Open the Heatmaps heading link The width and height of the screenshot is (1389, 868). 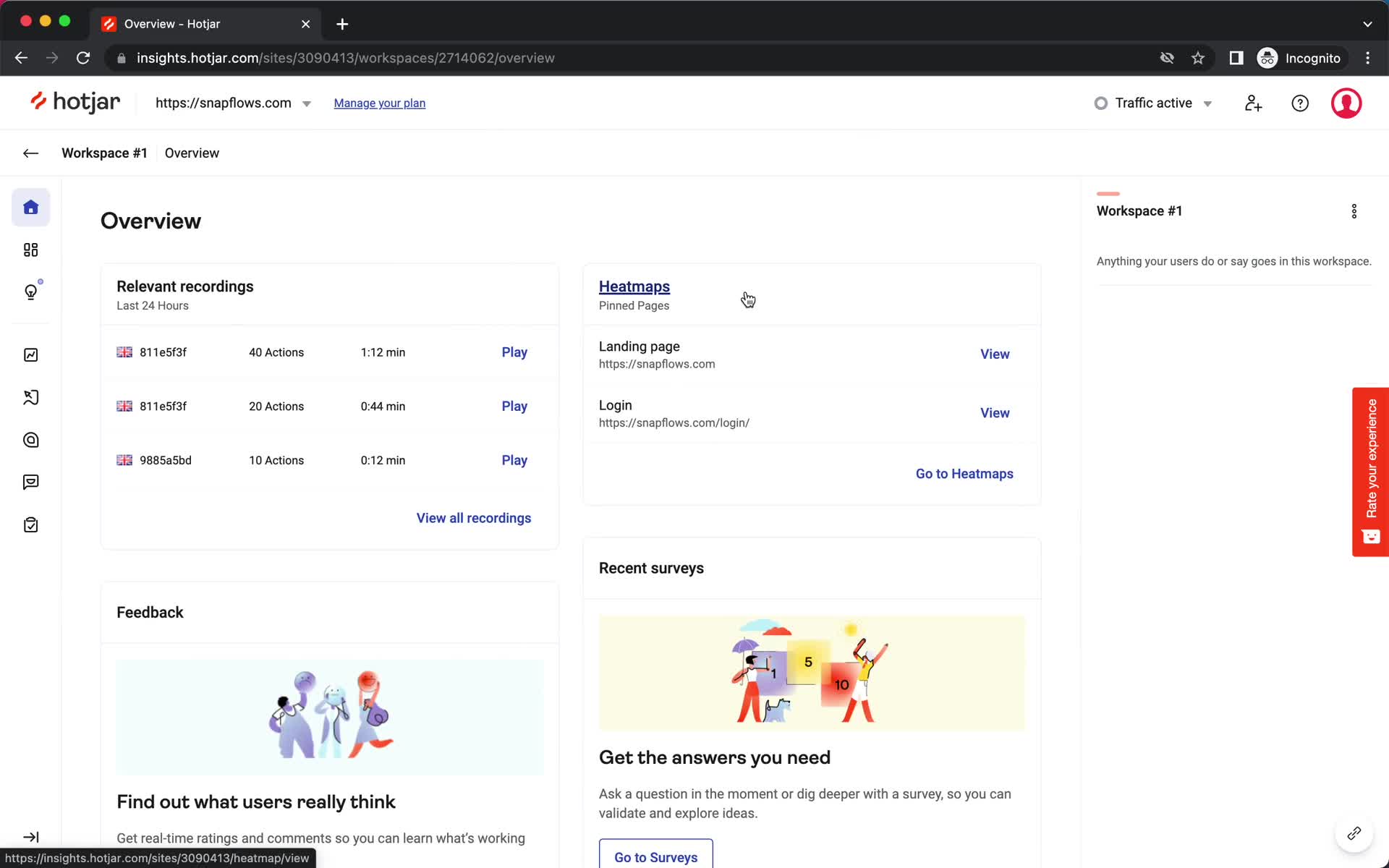point(634,286)
